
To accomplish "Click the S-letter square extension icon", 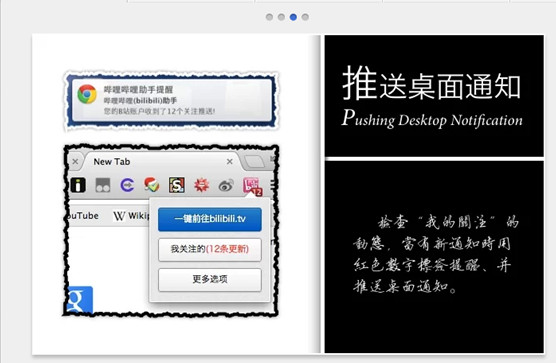I will [x=177, y=185].
